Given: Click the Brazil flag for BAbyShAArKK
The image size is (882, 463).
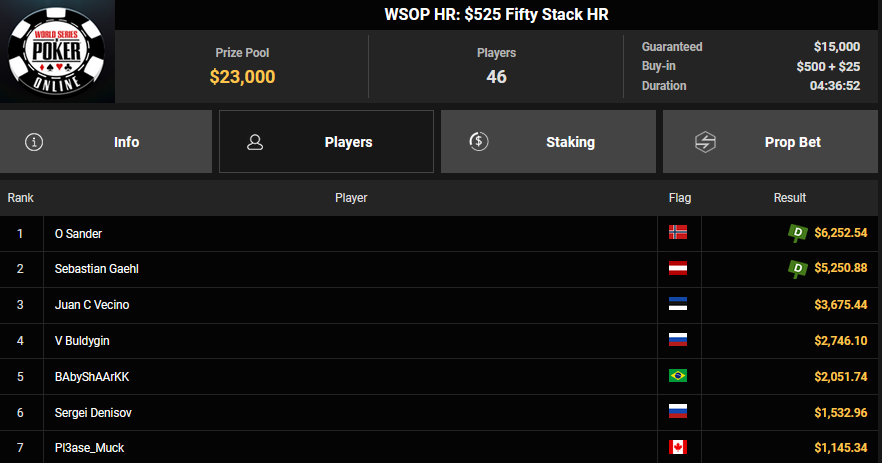Looking at the screenshot, I should point(678,376).
